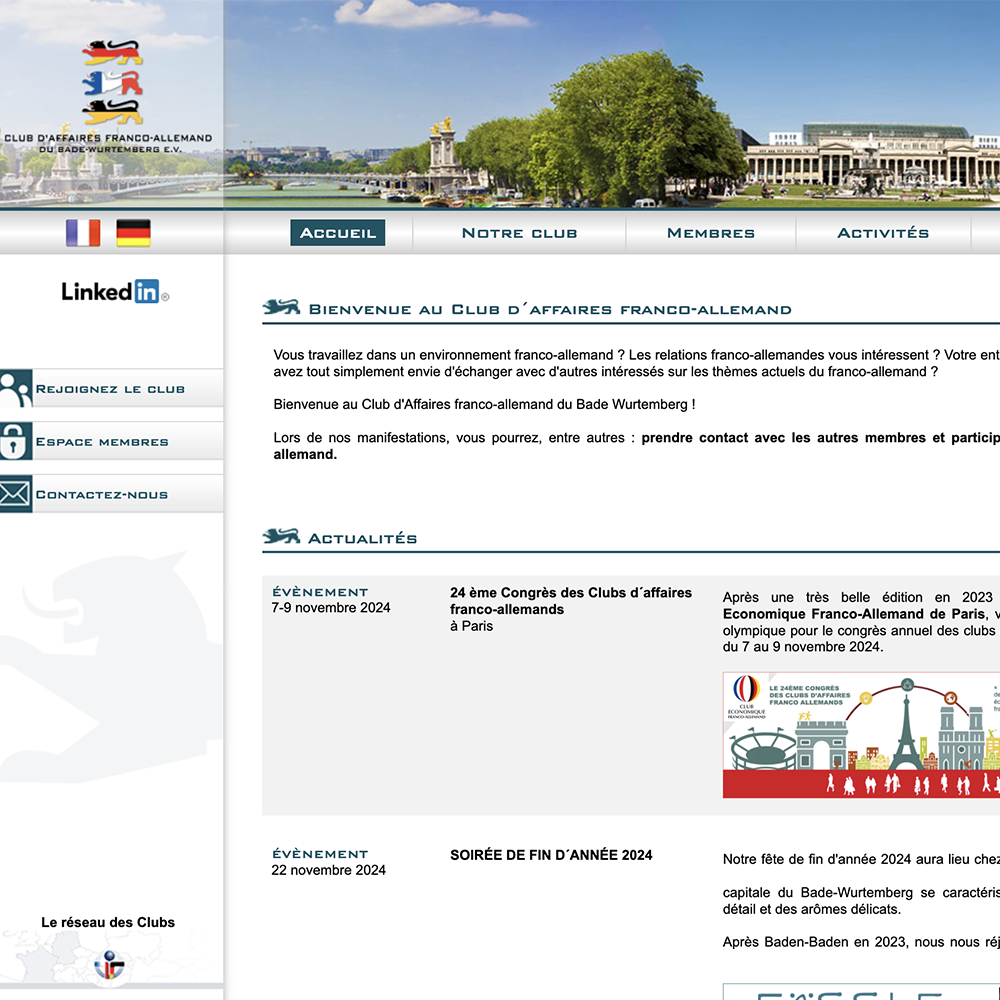Click the Rejoignez le club button
Image resolution: width=1000 pixels, height=1000 pixels.
click(x=110, y=389)
